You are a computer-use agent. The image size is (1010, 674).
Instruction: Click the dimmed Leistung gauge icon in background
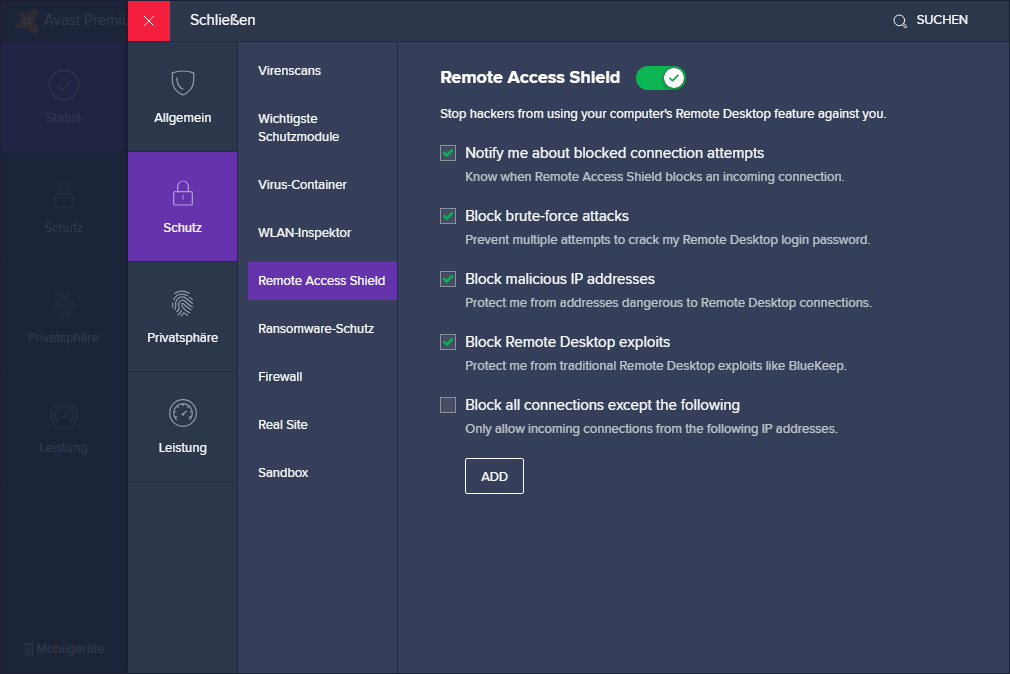(x=64, y=415)
